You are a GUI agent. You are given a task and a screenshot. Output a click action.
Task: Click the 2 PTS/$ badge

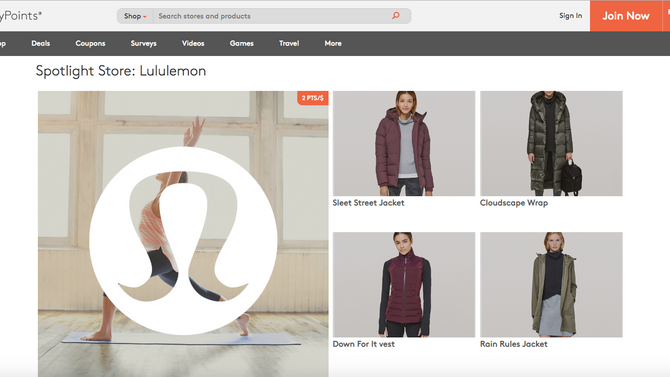click(313, 98)
